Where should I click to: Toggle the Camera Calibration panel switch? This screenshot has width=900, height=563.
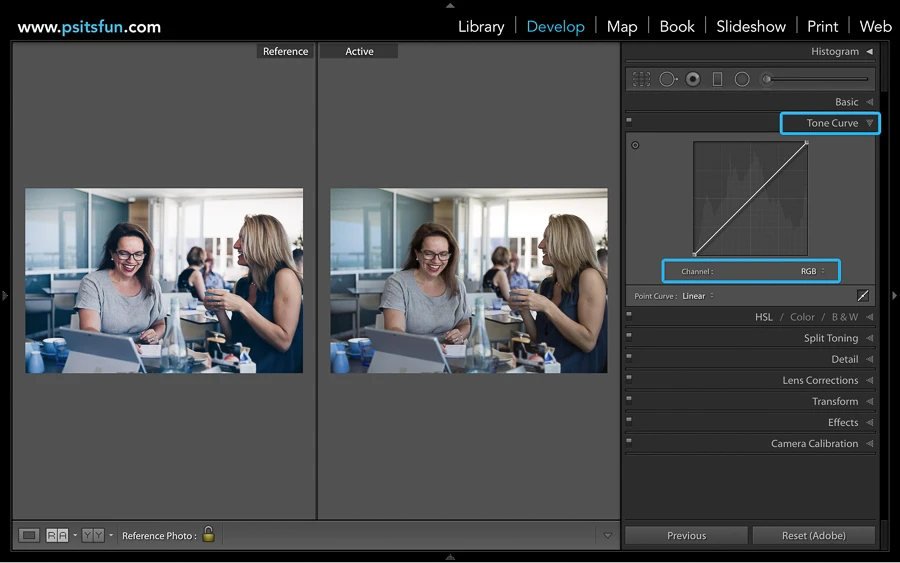[x=629, y=441]
